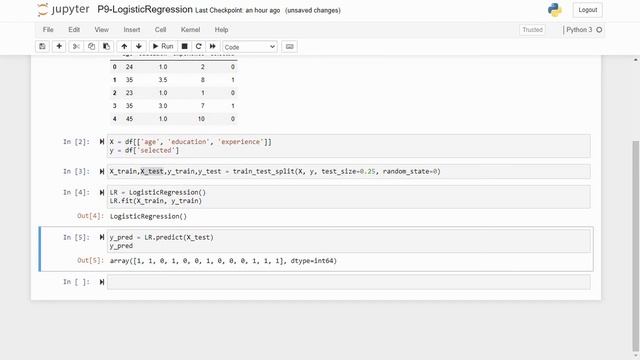This screenshot has height=360, width=640.
Task: Restart kernel and run all cells
Action: coord(213,47)
